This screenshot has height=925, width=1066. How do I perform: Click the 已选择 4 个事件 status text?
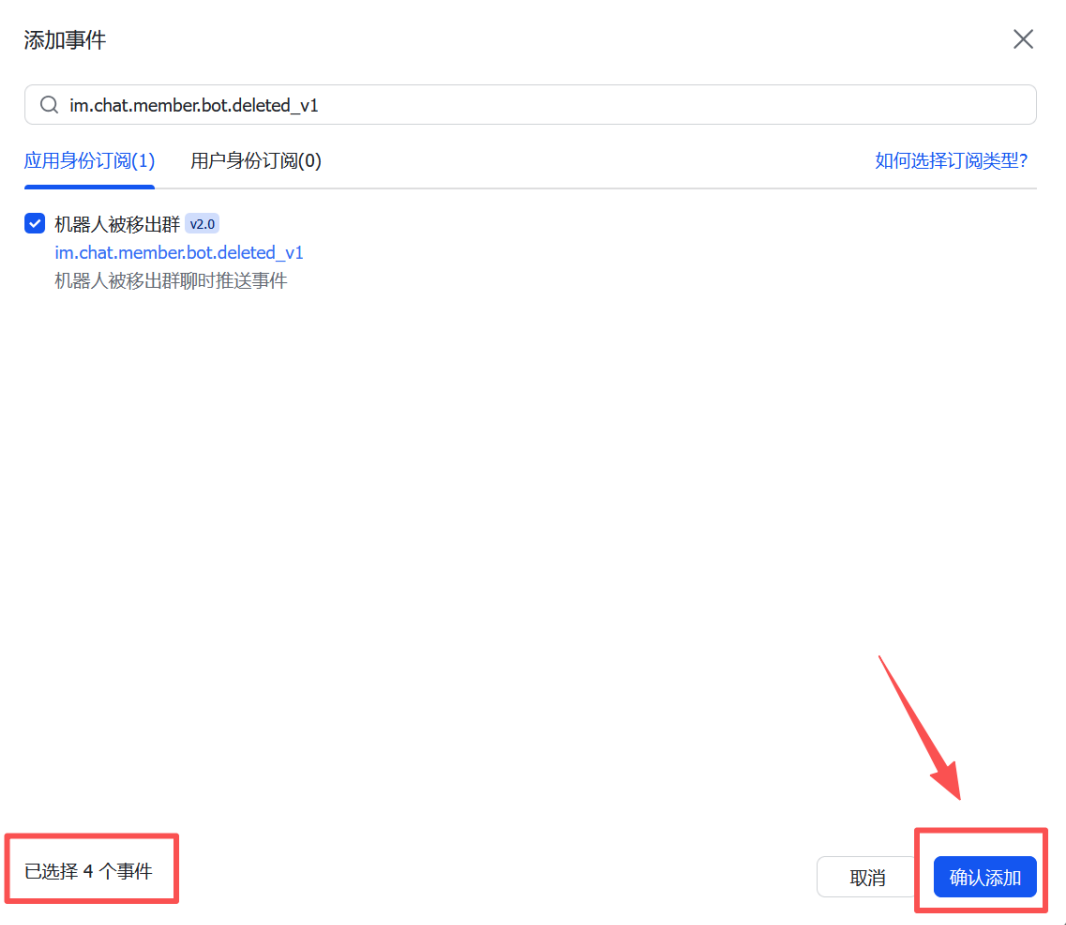click(88, 871)
